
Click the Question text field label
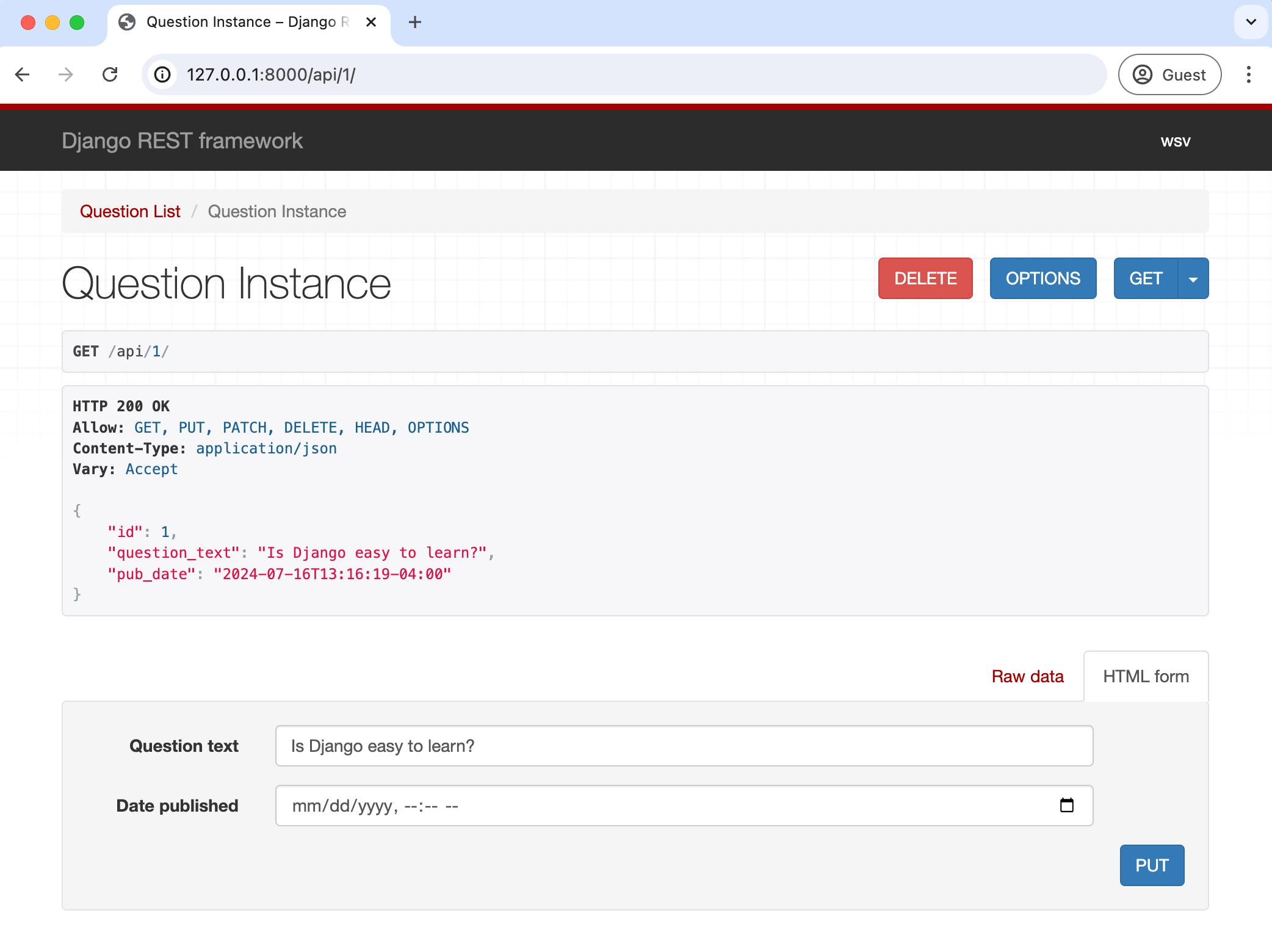tap(184, 746)
